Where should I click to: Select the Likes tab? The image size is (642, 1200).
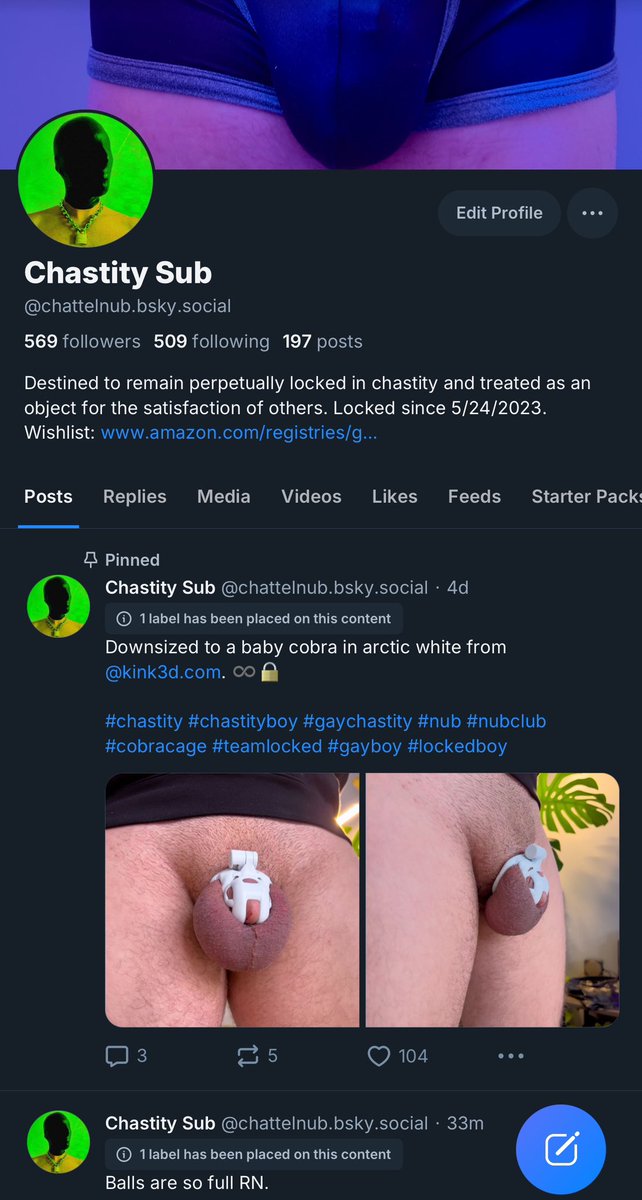(x=395, y=496)
